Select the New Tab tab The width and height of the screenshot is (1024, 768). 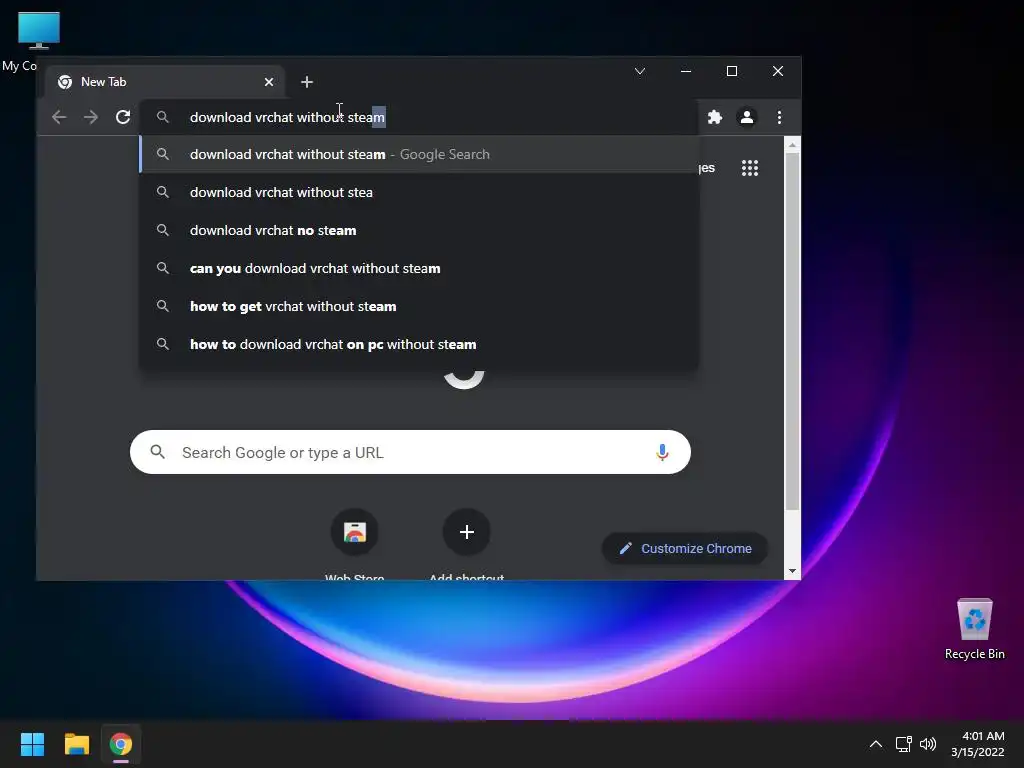[165, 82]
